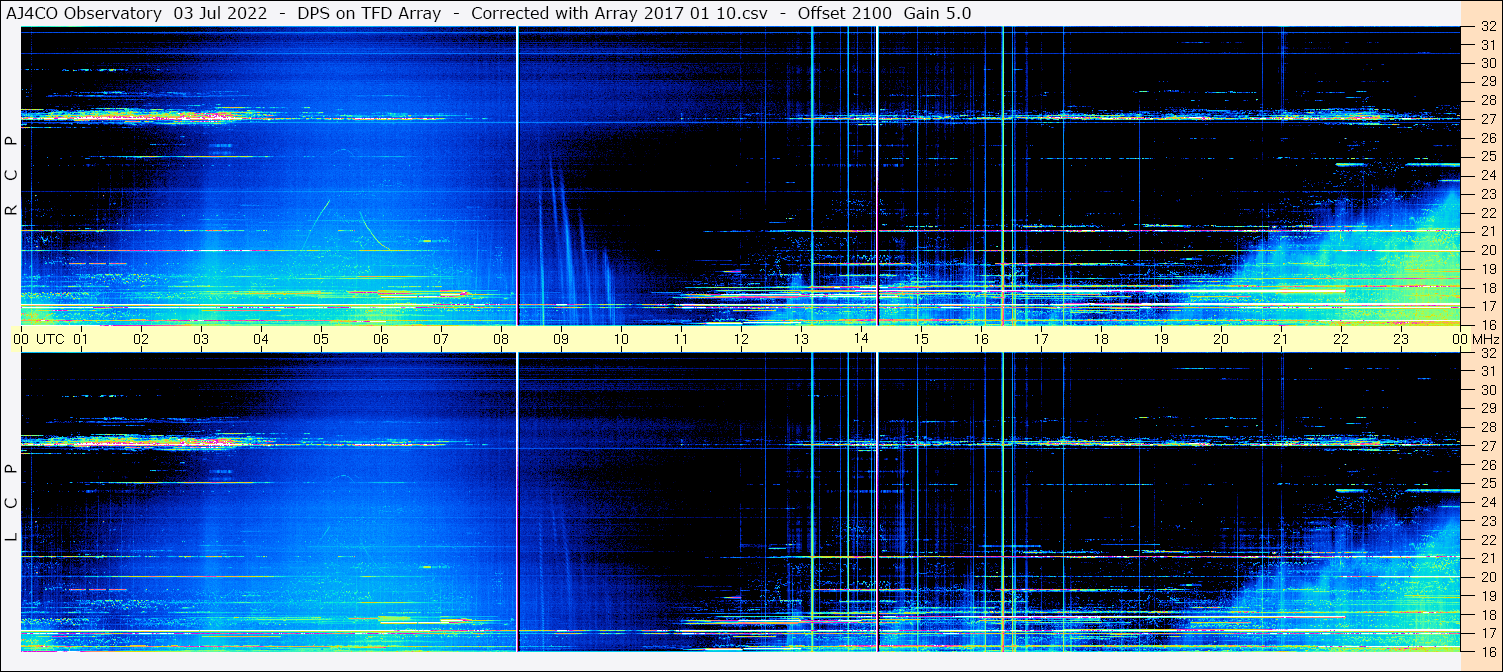
Task: Click the 21 hour tick label
Action: (x=1281, y=339)
